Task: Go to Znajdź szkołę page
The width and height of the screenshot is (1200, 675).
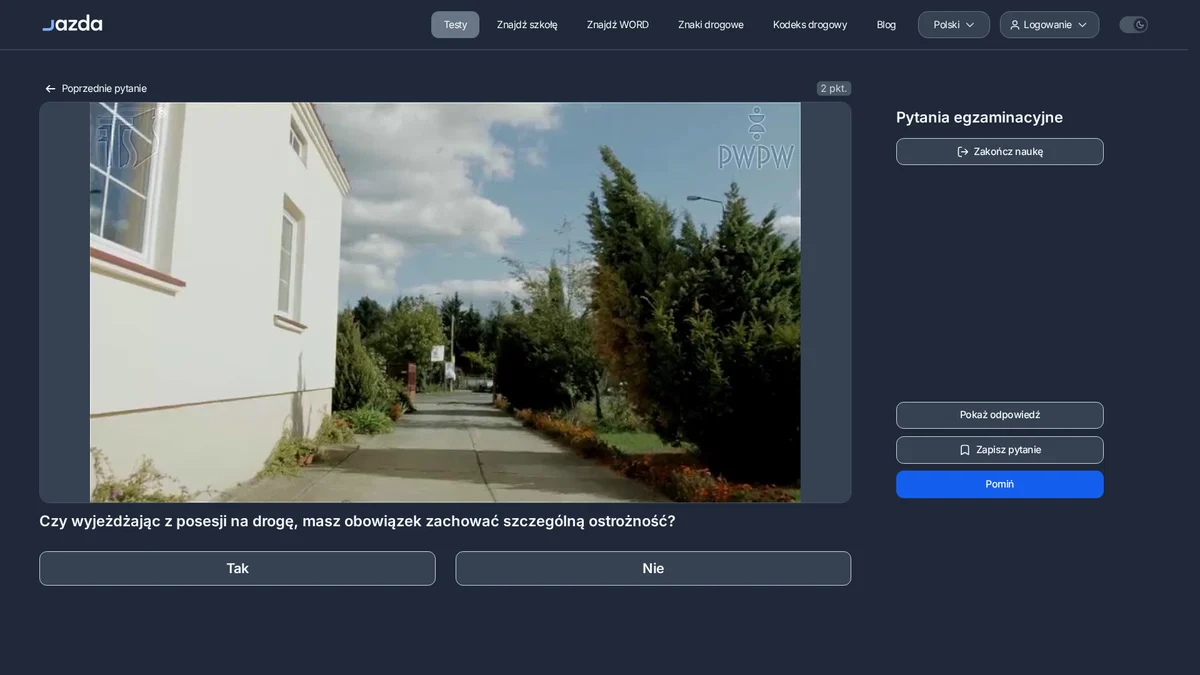Action: click(x=527, y=25)
